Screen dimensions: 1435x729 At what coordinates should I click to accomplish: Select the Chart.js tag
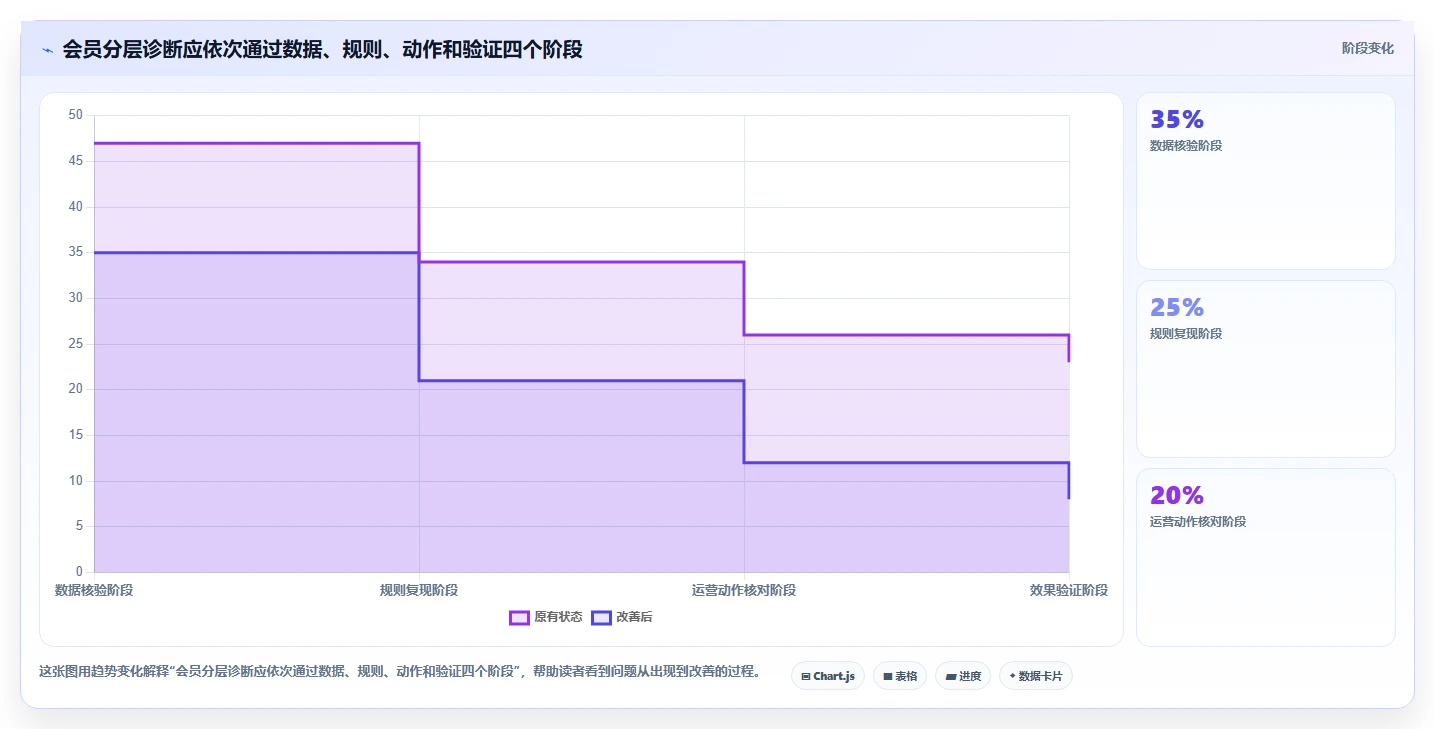click(828, 676)
